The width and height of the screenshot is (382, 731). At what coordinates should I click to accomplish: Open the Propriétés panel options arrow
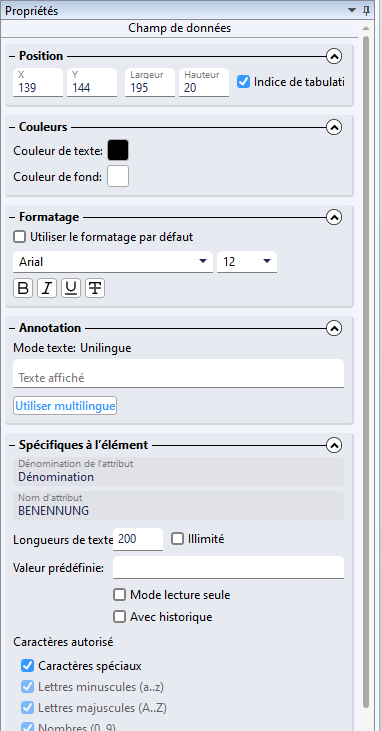[352, 10]
